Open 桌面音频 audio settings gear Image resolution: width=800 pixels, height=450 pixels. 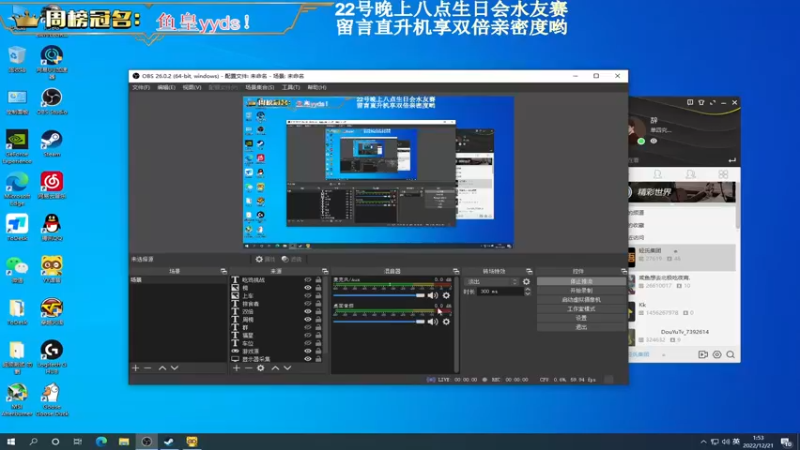click(446, 322)
